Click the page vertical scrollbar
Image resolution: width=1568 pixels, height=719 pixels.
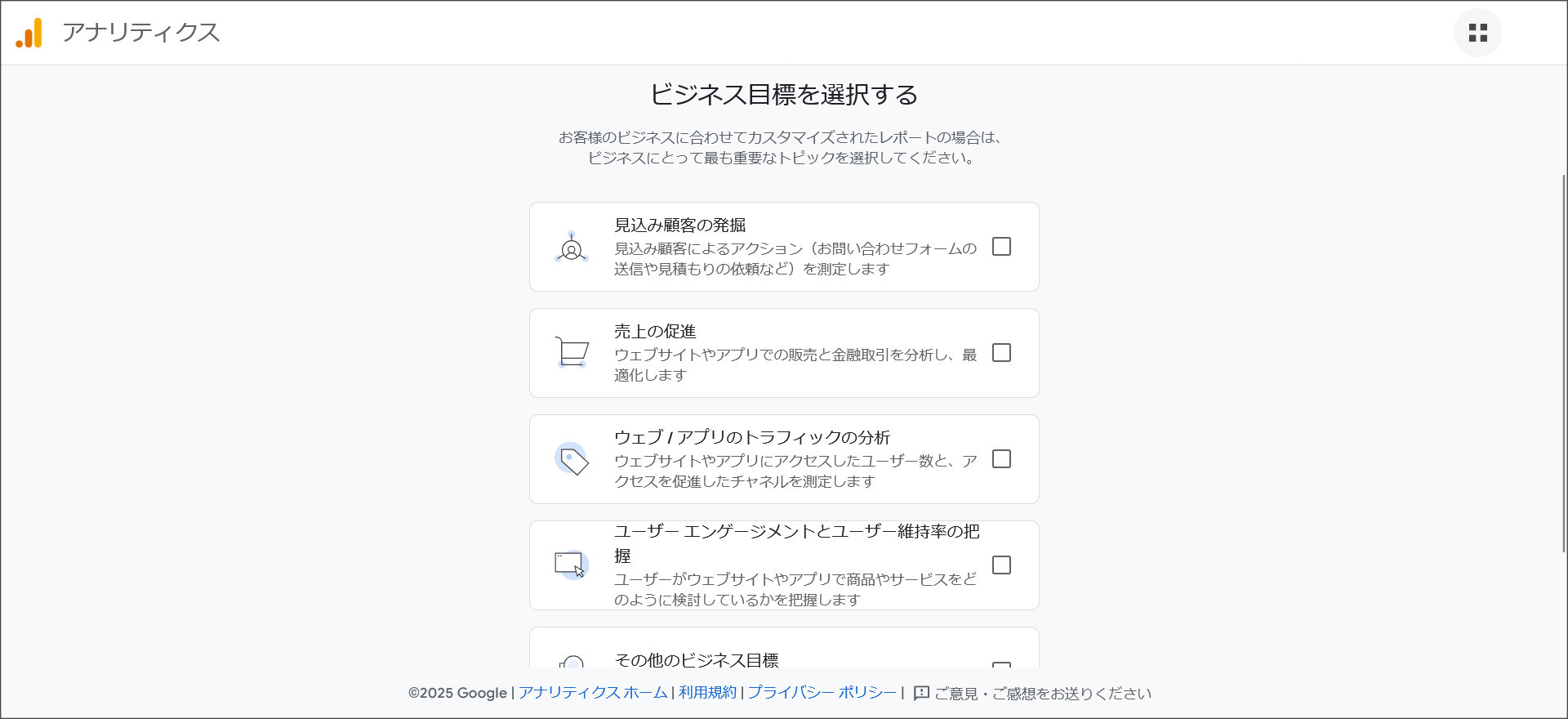[1563, 364]
